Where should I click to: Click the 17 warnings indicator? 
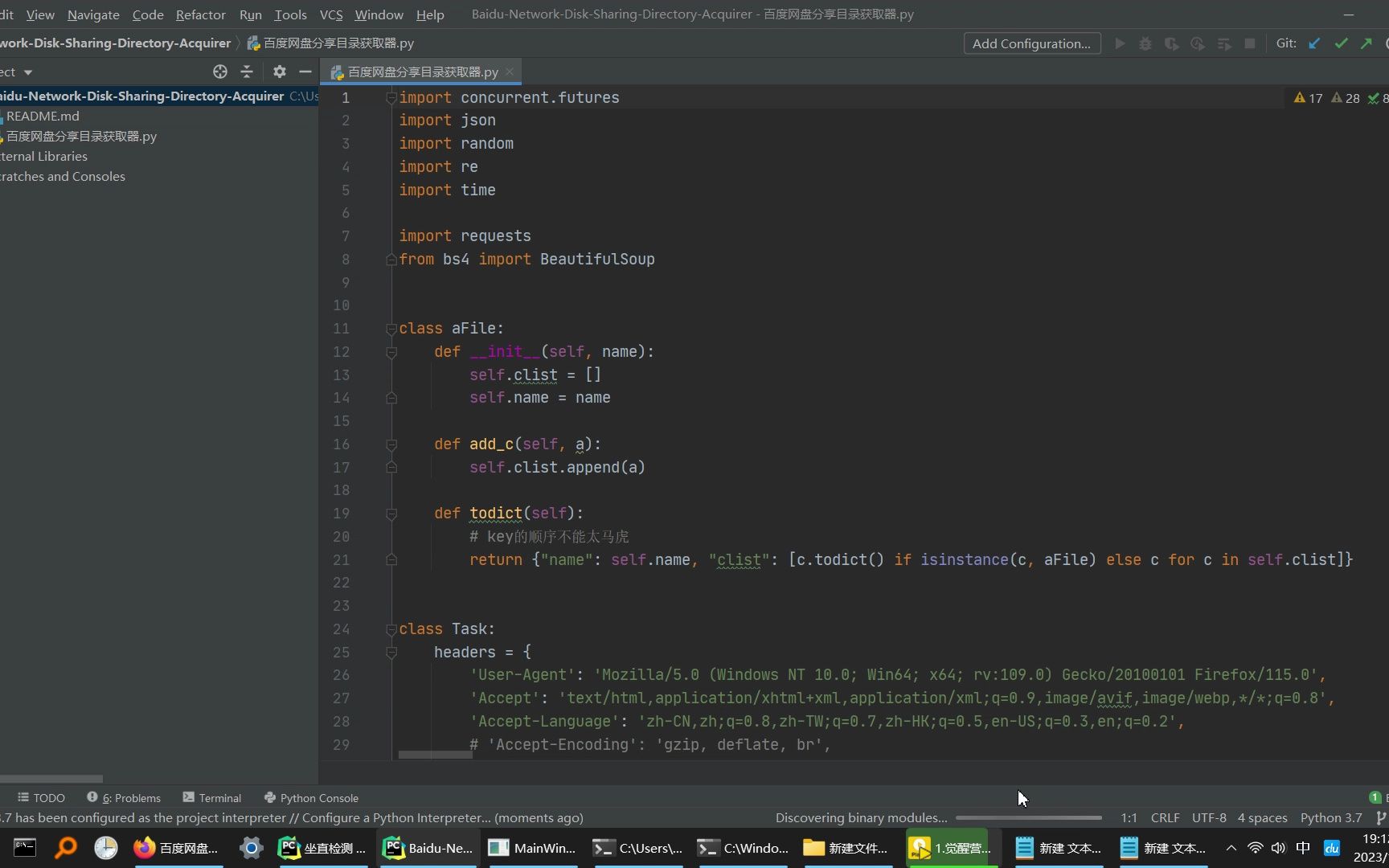(1308, 98)
